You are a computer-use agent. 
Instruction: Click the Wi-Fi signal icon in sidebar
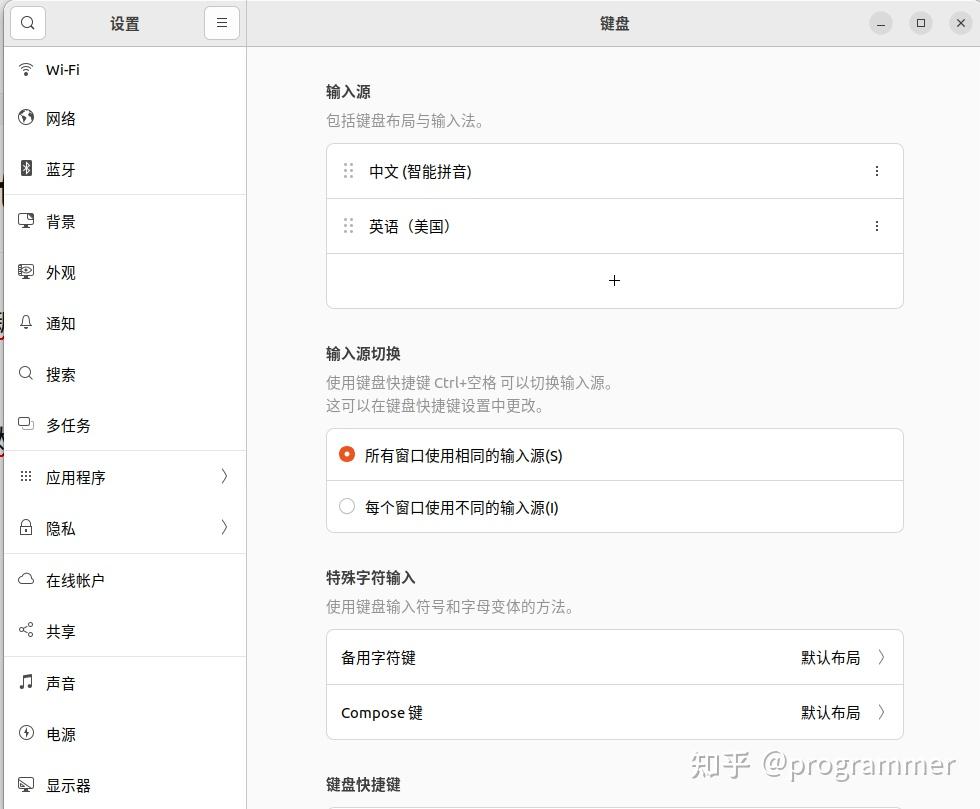coord(26,69)
